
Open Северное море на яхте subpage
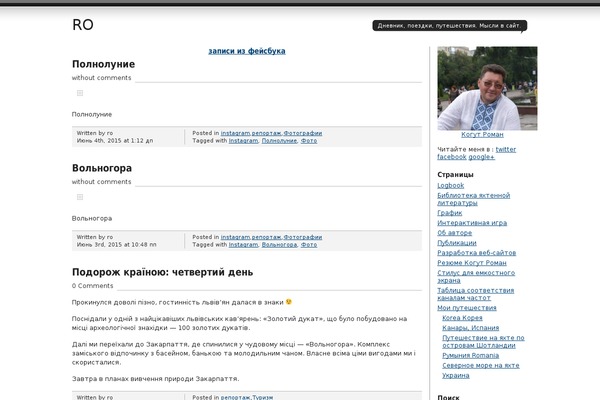pos(481,365)
